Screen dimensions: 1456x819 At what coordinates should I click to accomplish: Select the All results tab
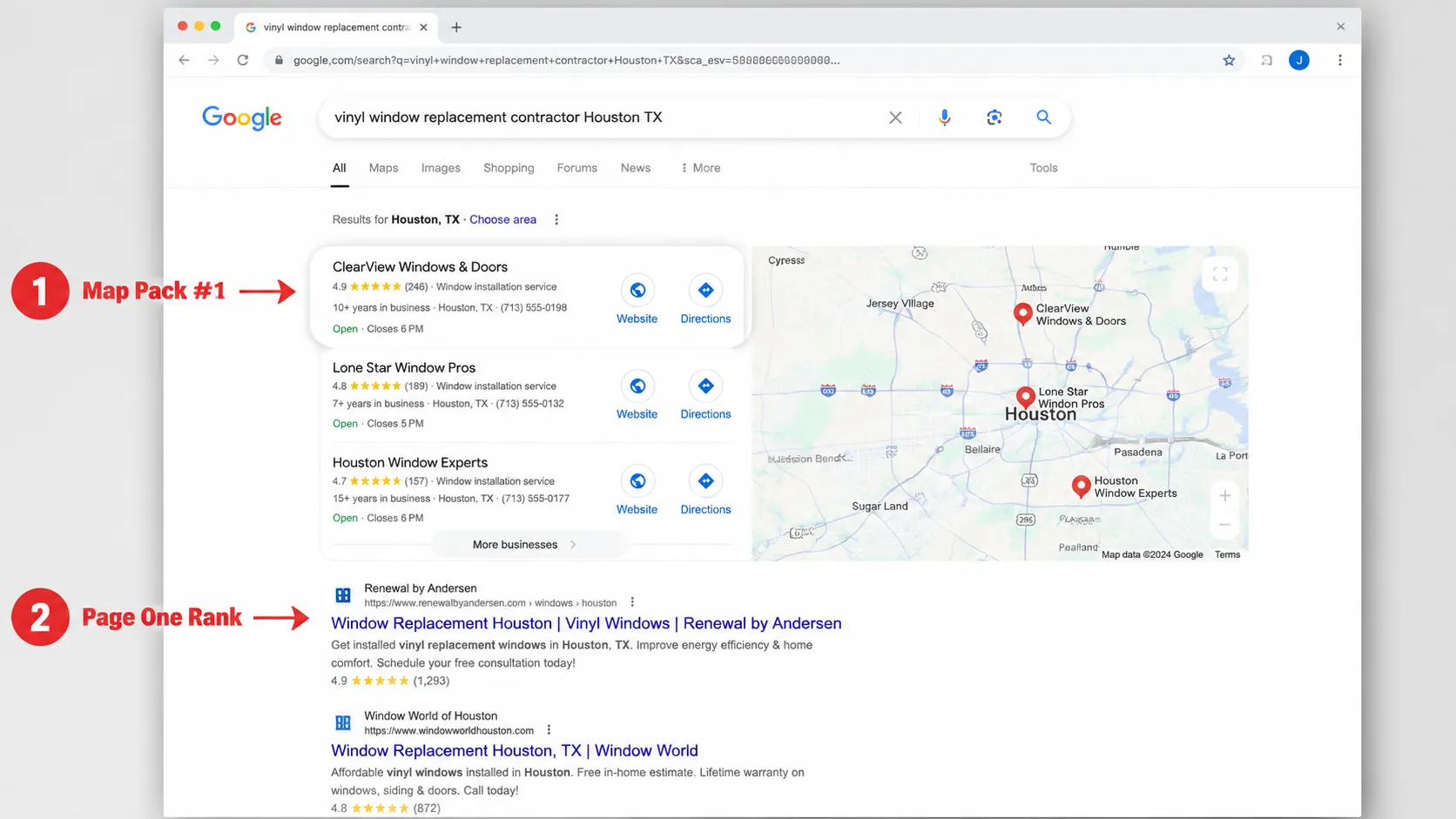click(339, 168)
